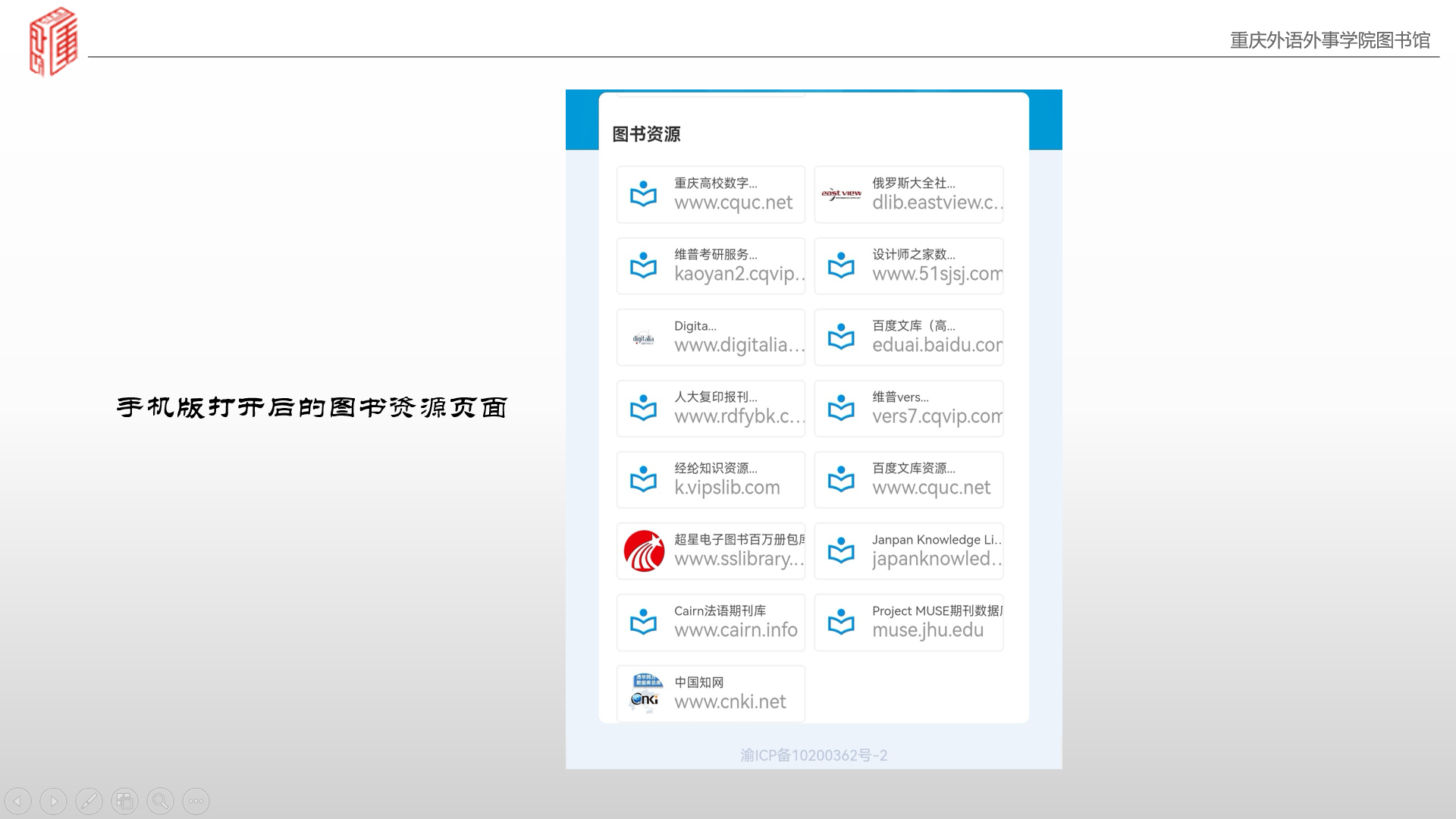
Task: Select the Janpan Knowledge Li title
Action: (937, 539)
